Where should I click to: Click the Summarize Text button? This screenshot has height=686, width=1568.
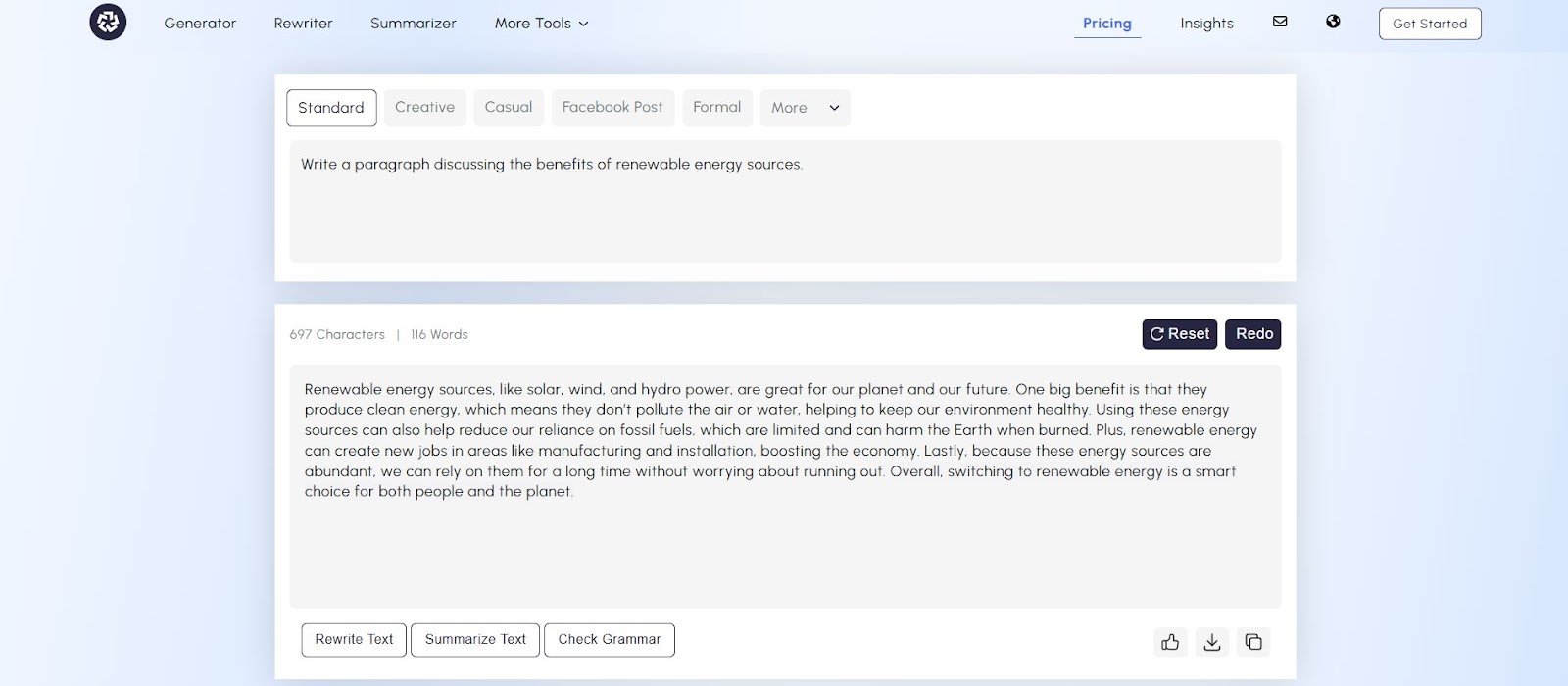tap(475, 640)
